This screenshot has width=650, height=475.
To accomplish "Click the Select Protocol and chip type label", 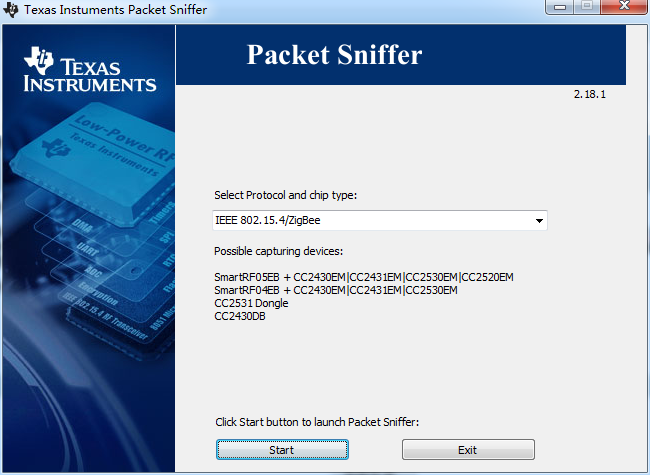I will tap(285, 195).
